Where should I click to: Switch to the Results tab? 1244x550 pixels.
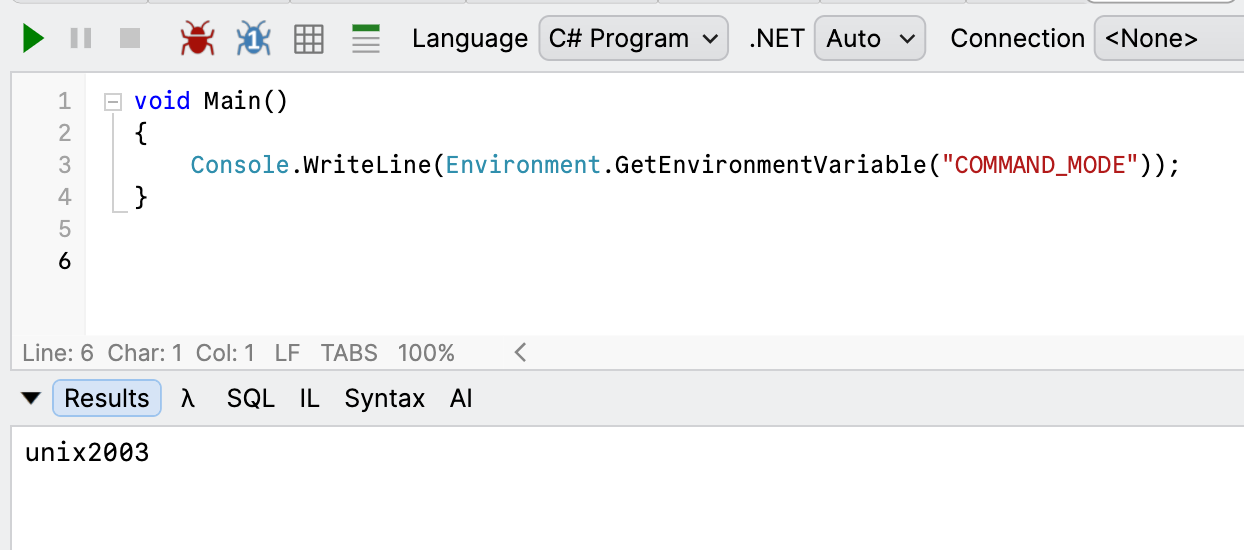(106, 399)
